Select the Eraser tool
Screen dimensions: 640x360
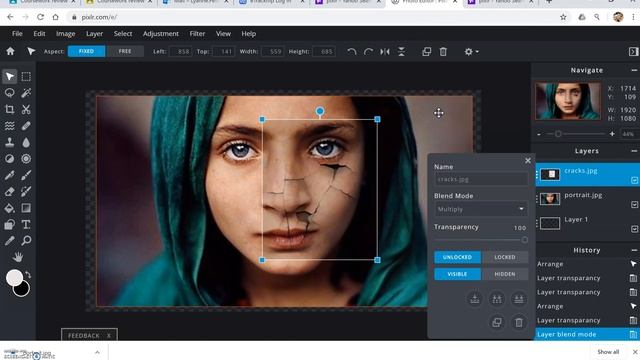(10, 191)
